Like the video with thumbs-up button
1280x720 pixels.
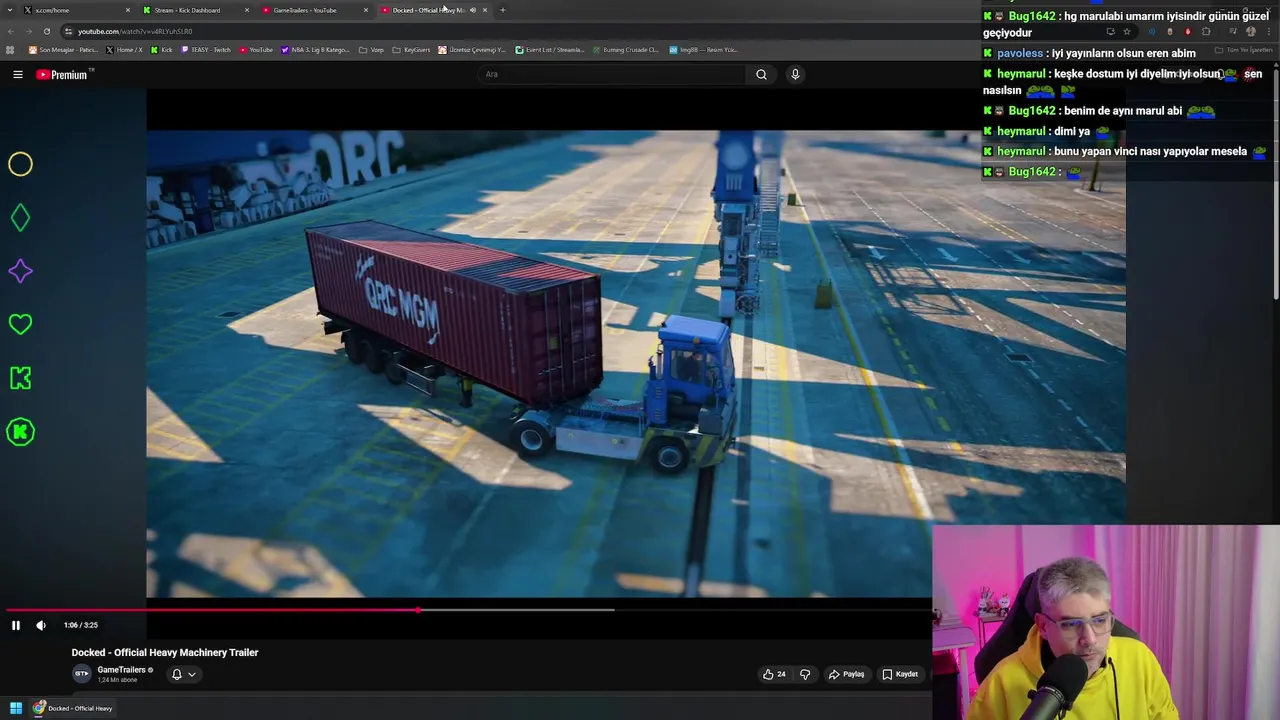[774, 674]
